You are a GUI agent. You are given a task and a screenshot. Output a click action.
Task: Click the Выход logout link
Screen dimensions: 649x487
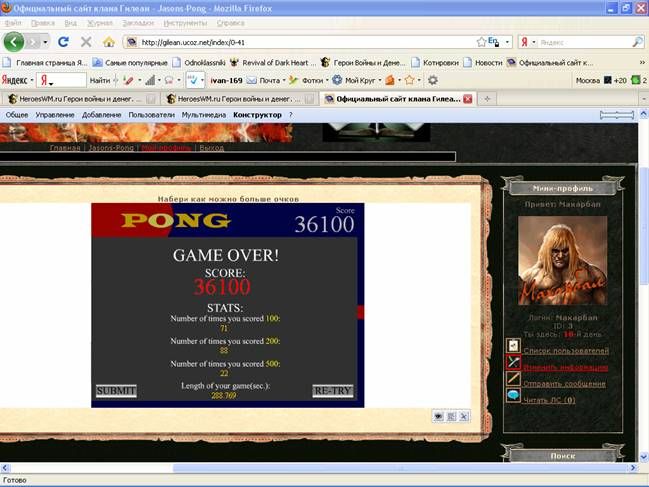pos(212,148)
